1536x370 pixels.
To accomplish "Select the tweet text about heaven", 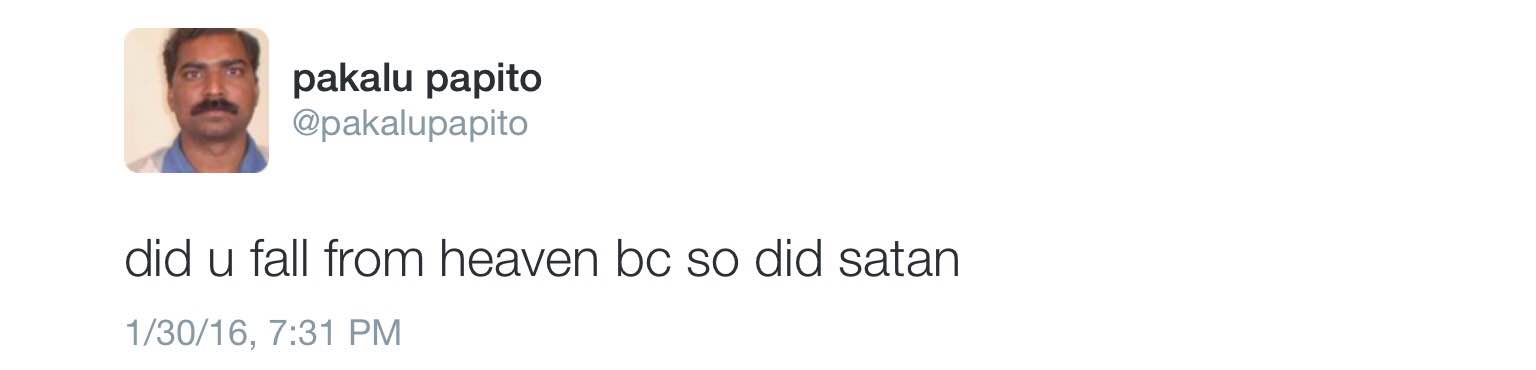I will tap(542, 258).
